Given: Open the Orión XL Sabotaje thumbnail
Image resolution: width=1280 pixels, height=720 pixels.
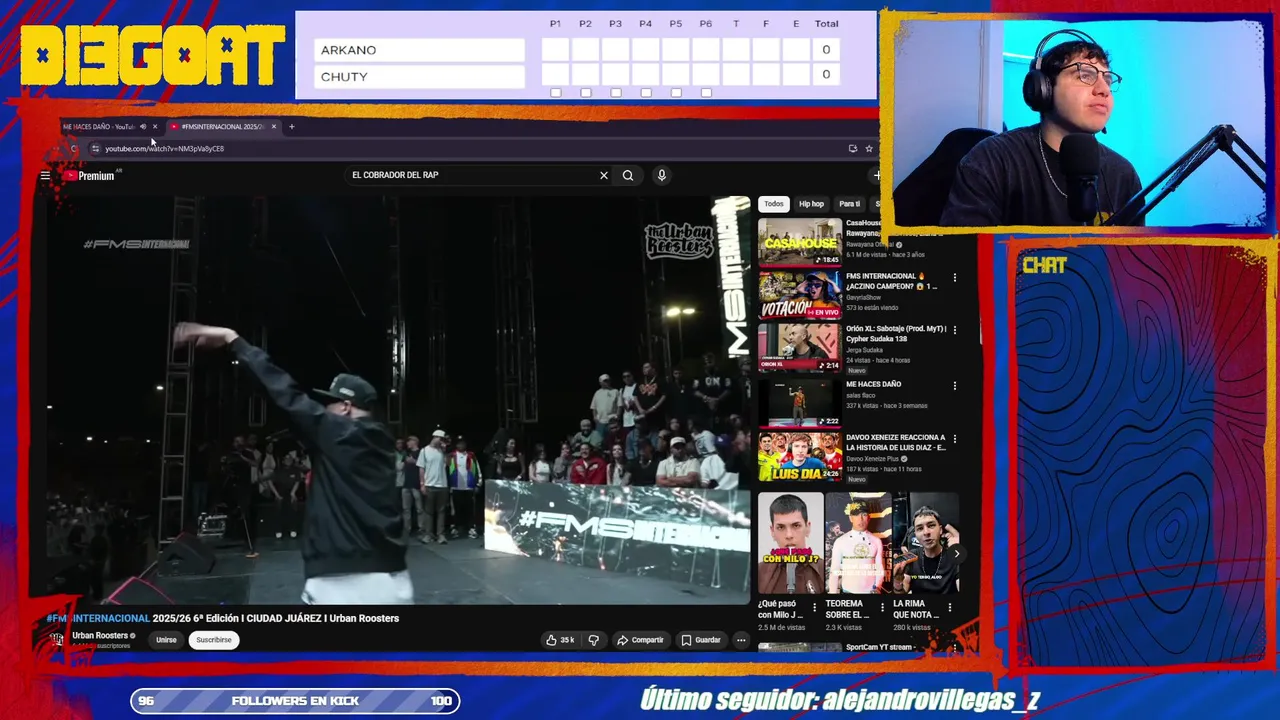Looking at the screenshot, I should [800, 349].
